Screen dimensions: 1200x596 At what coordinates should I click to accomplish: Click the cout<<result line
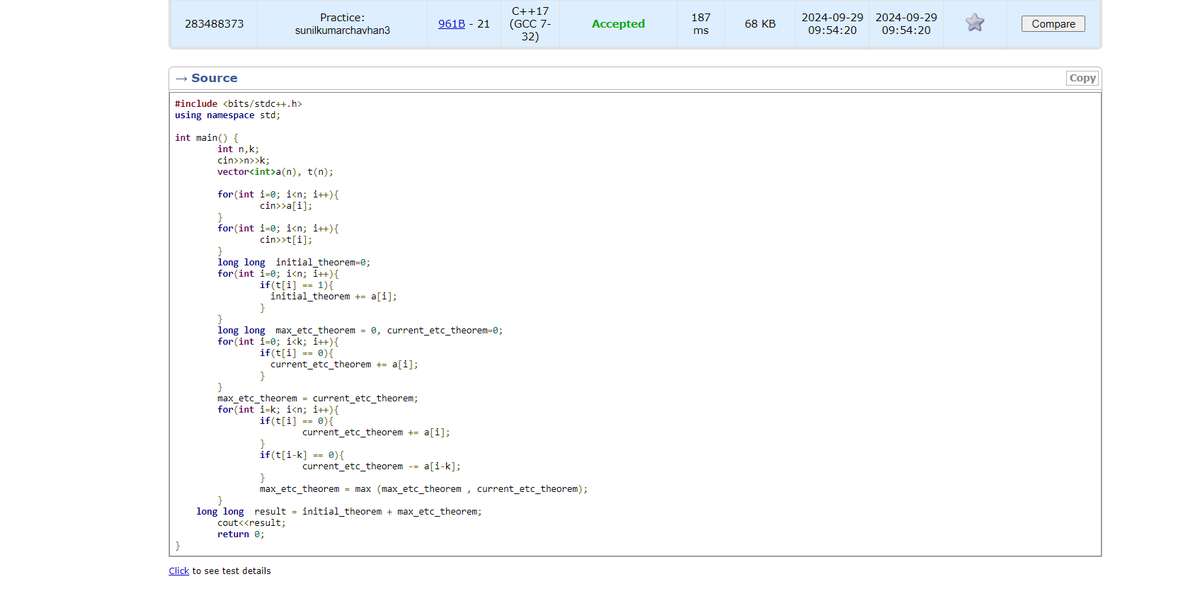pos(251,522)
